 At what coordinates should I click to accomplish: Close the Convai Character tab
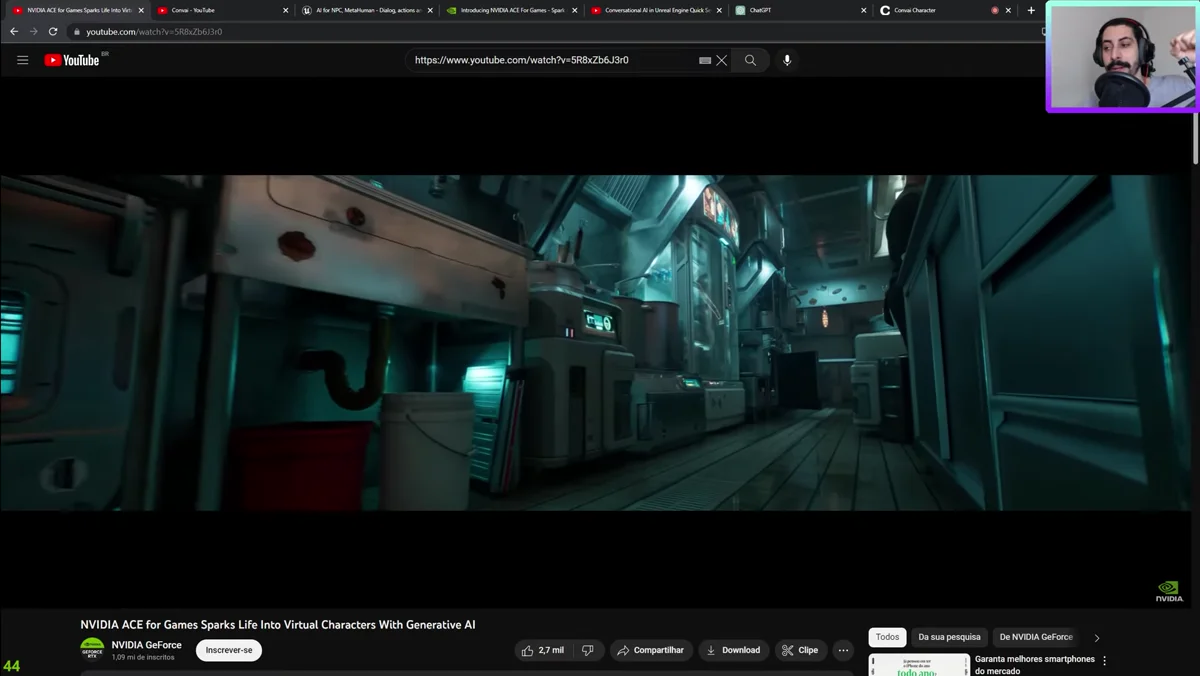(x=1008, y=10)
